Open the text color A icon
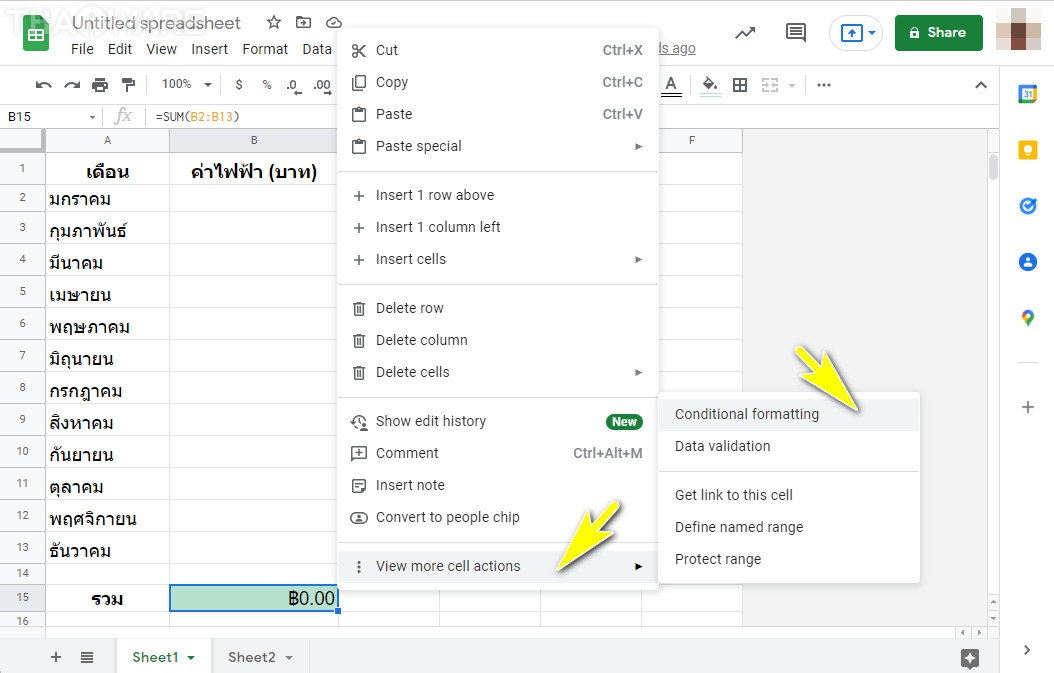Image resolution: width=1054 pixels, height=673 pixels. tap(671, 85)
